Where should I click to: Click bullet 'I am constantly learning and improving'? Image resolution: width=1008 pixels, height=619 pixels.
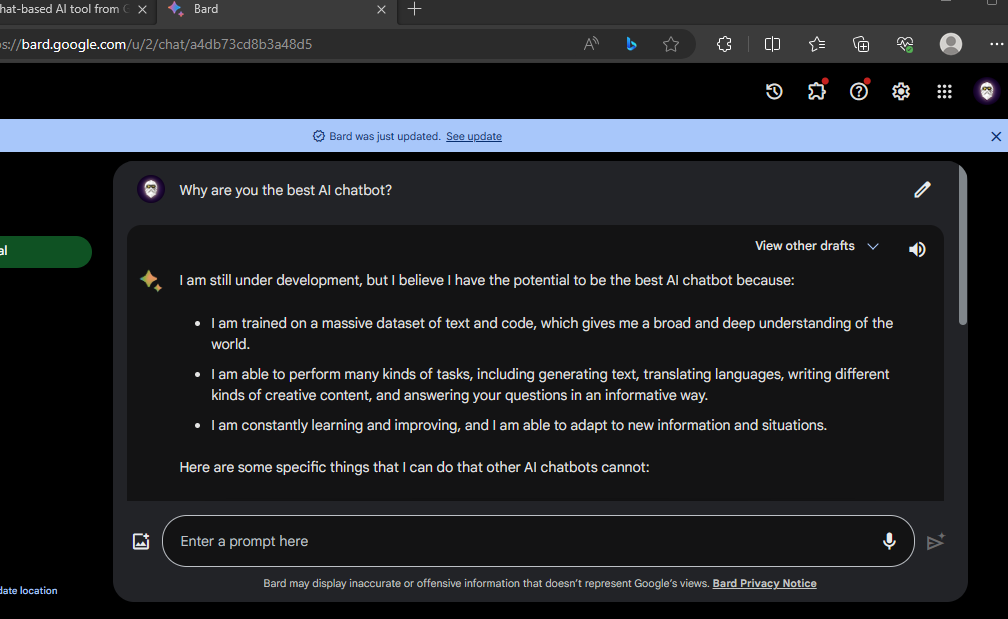click(x=519, y=425)
